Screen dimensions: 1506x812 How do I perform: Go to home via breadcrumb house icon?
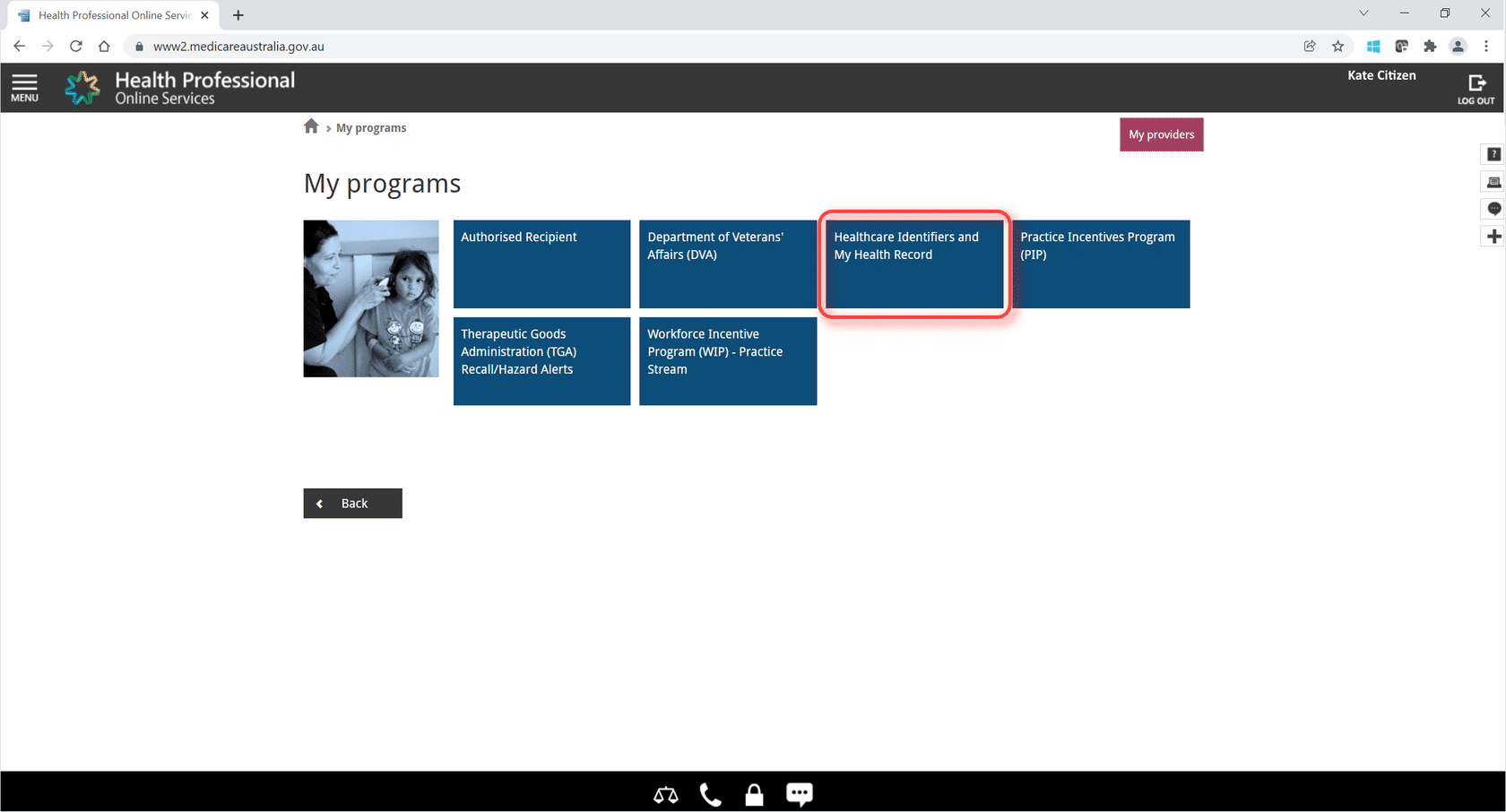[x=311, y=126]
